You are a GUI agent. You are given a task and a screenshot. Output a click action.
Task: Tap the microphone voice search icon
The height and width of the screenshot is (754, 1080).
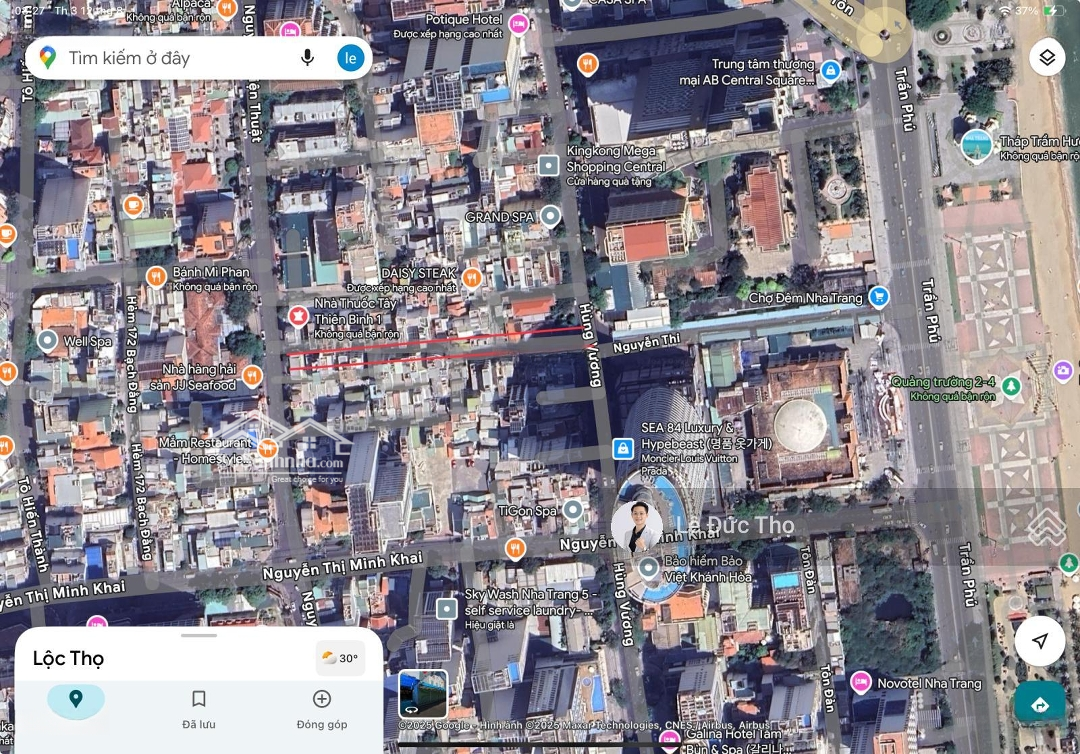pyautogui.click(x=308, y=58)
